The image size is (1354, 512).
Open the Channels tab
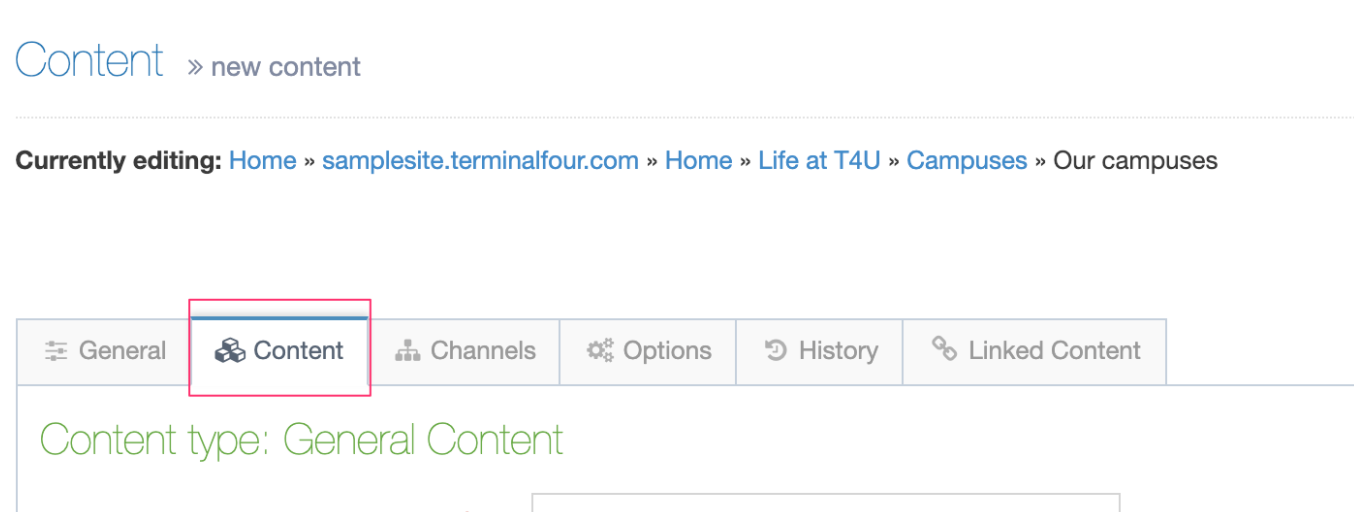(x=465, y=351)
